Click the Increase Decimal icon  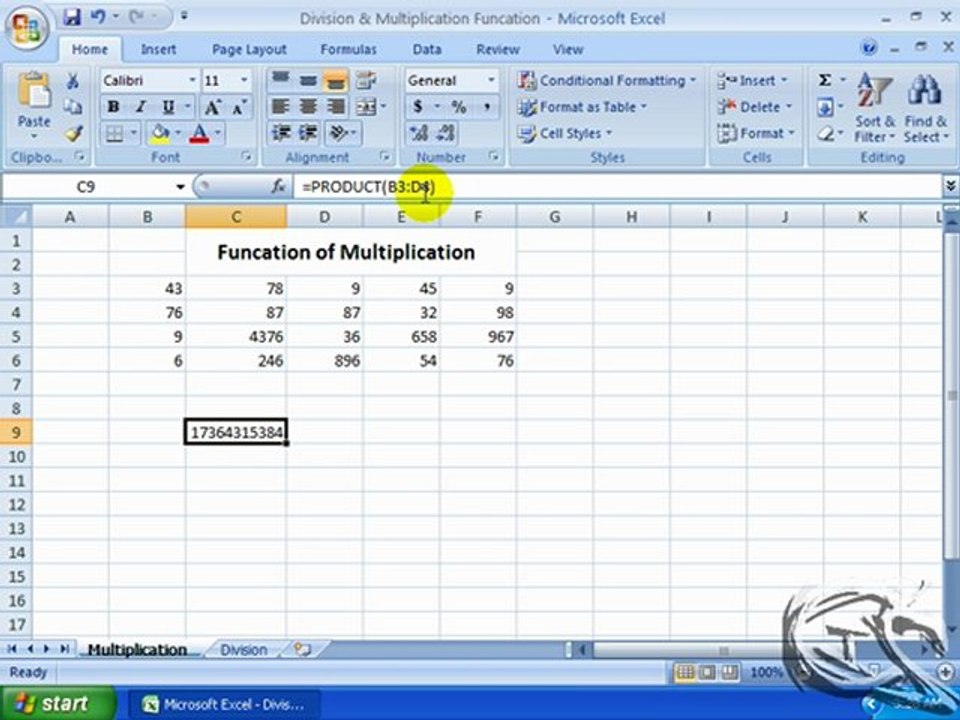(419, 133)
